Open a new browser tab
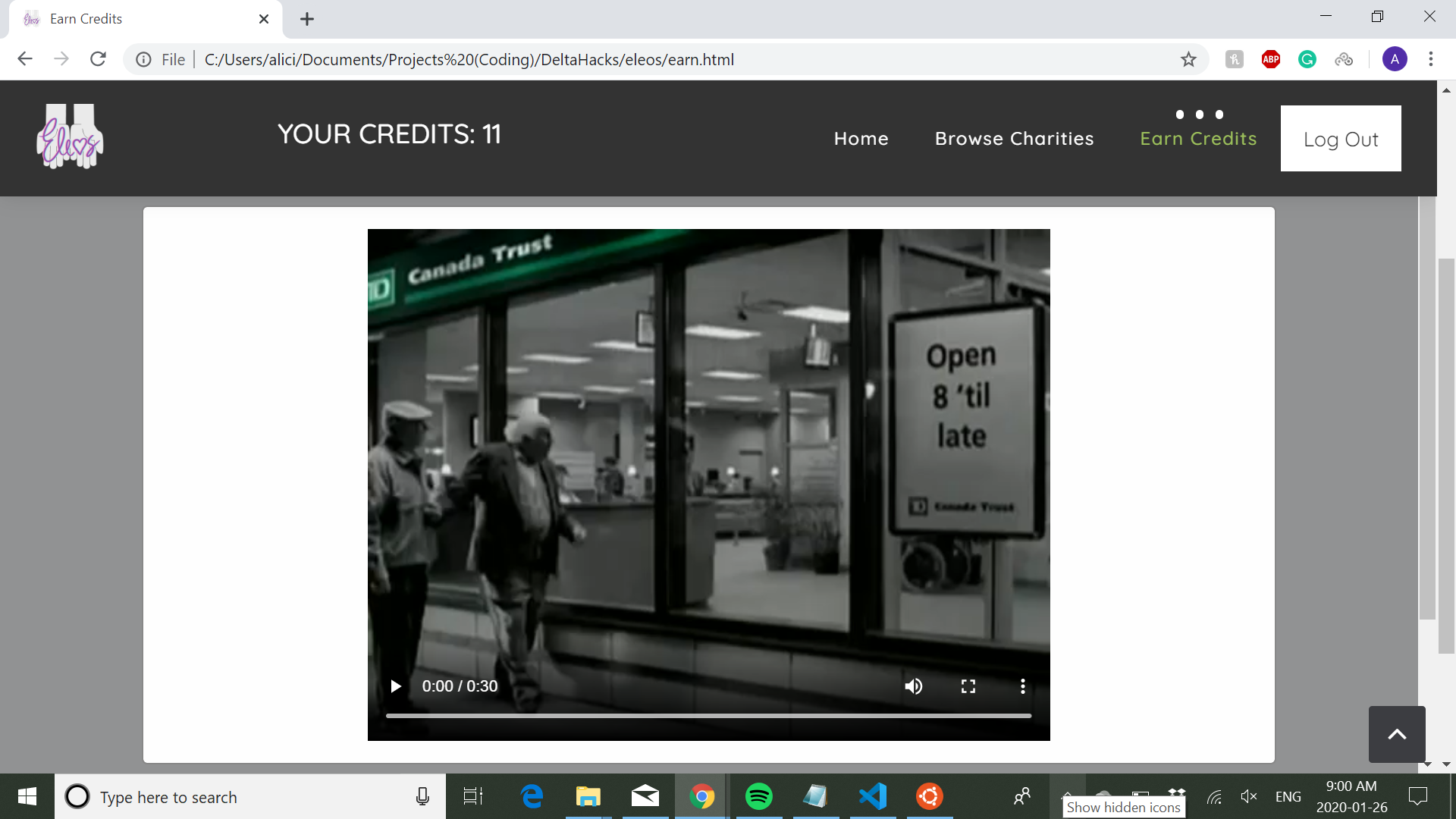The image size is (1456, 819). click(x=306, y=19)
